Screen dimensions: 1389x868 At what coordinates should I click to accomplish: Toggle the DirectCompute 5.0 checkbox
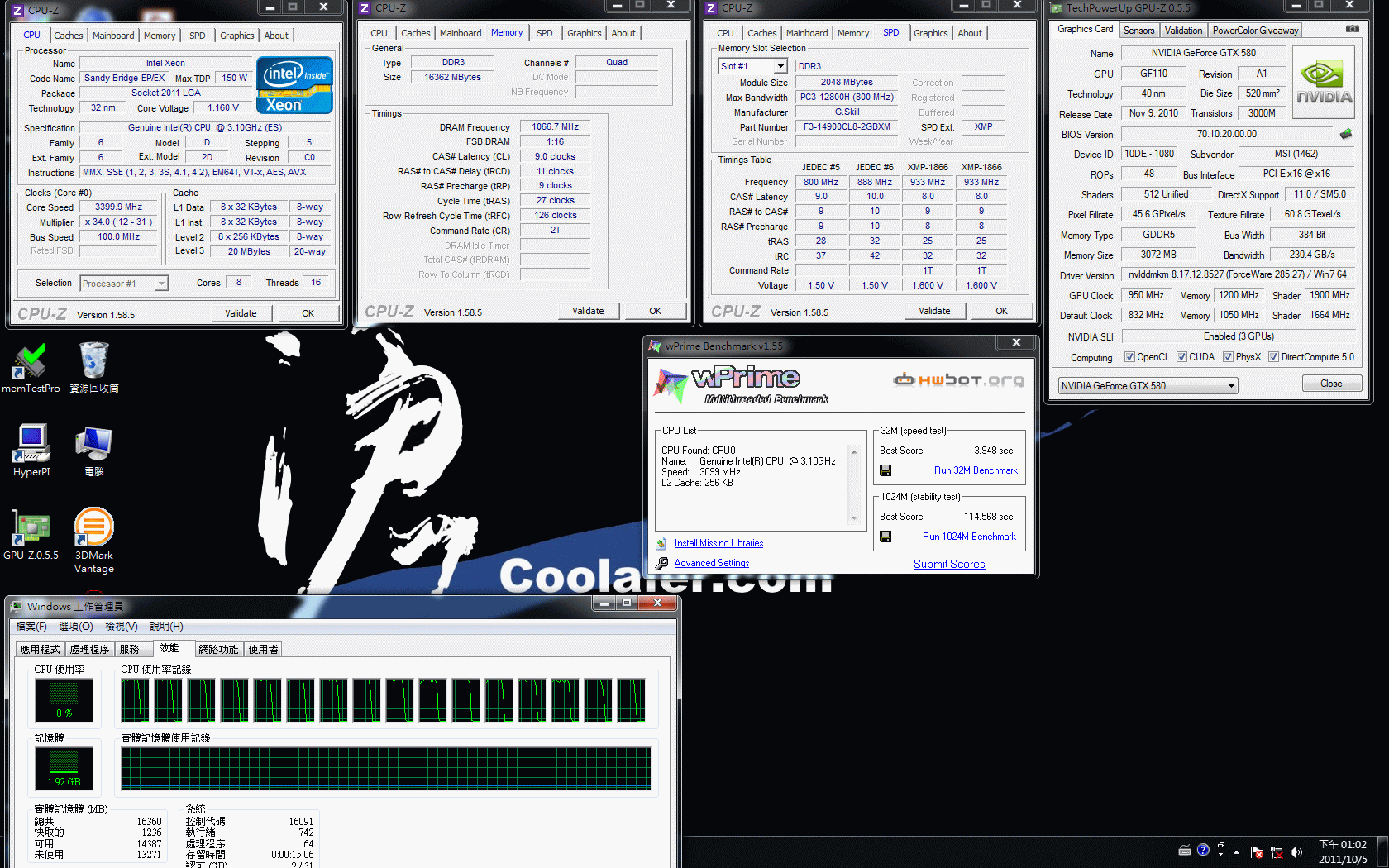coord(1273,357)
